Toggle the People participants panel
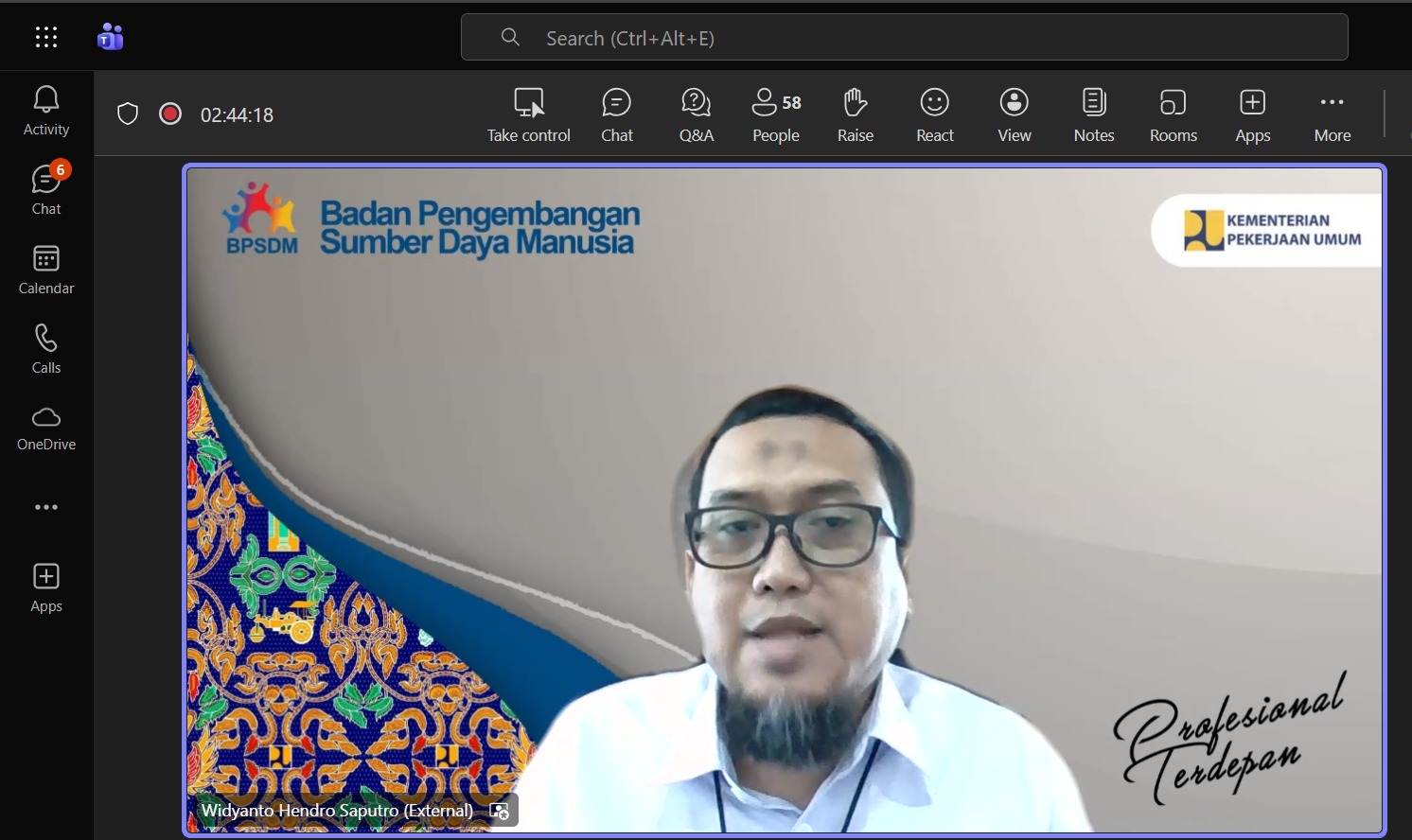The width and height of the screenshot is (1412, 840). coord(775,114)
